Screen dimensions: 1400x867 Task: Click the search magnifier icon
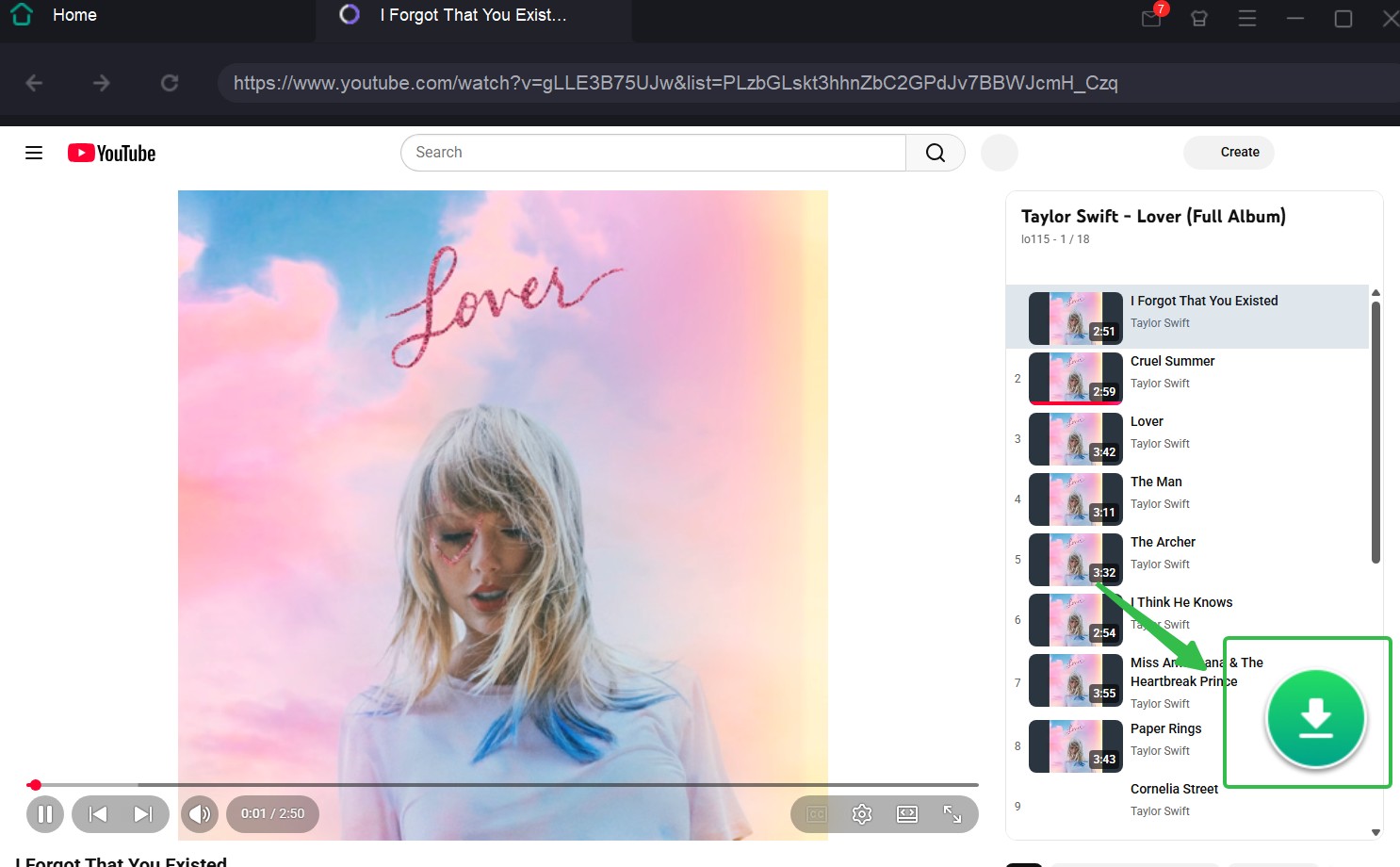pos(935,152)
